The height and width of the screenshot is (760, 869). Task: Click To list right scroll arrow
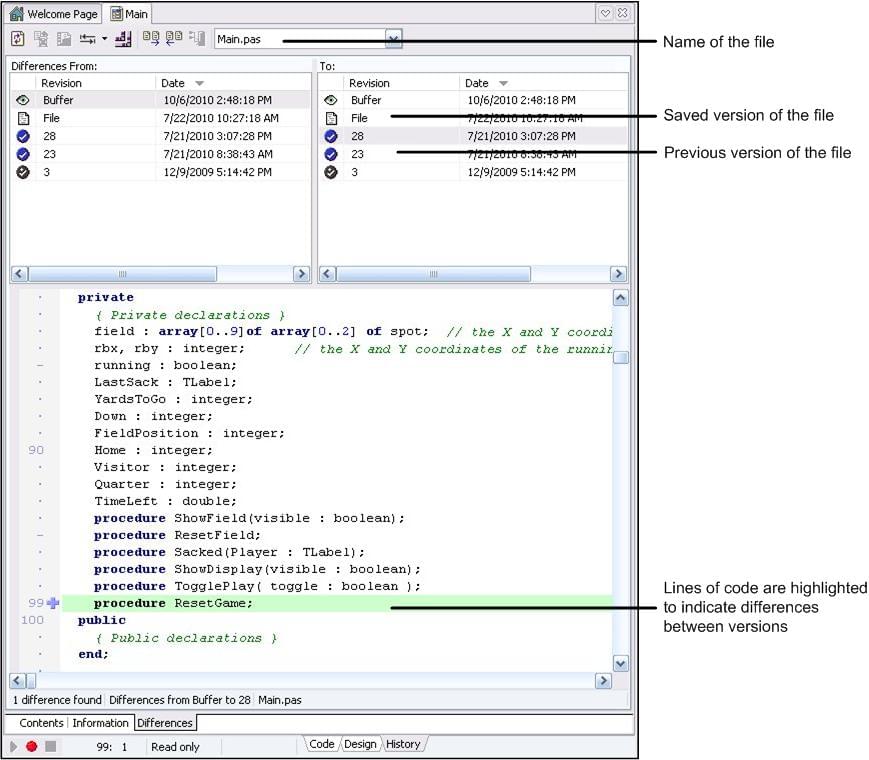click(618, 274)
